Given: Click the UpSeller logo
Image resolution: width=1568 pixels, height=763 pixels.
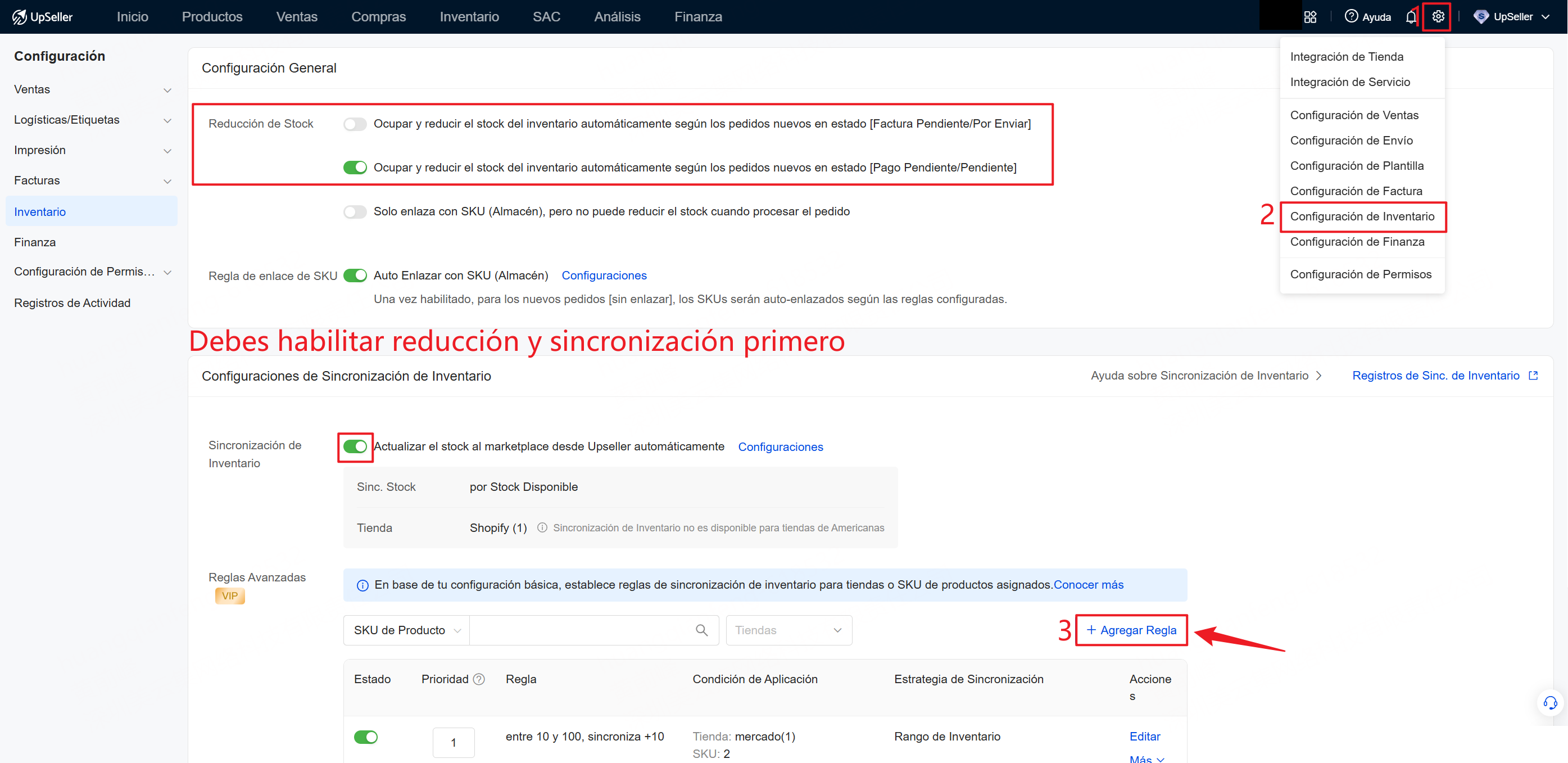Looking at the screenshot, I should tap(42, 16).
